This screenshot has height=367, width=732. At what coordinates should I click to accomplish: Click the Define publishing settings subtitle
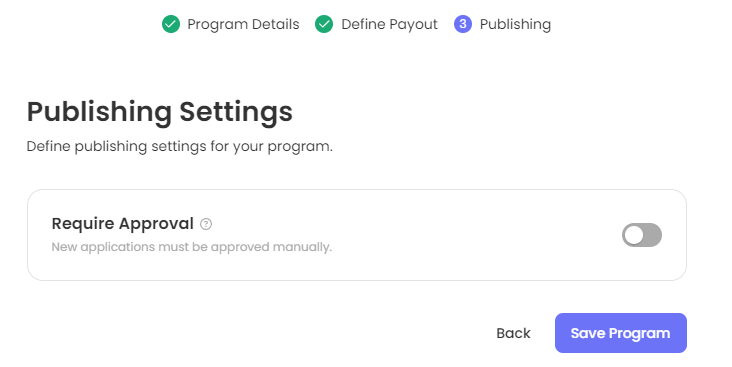pyautogui.click(x=180, y=147)
